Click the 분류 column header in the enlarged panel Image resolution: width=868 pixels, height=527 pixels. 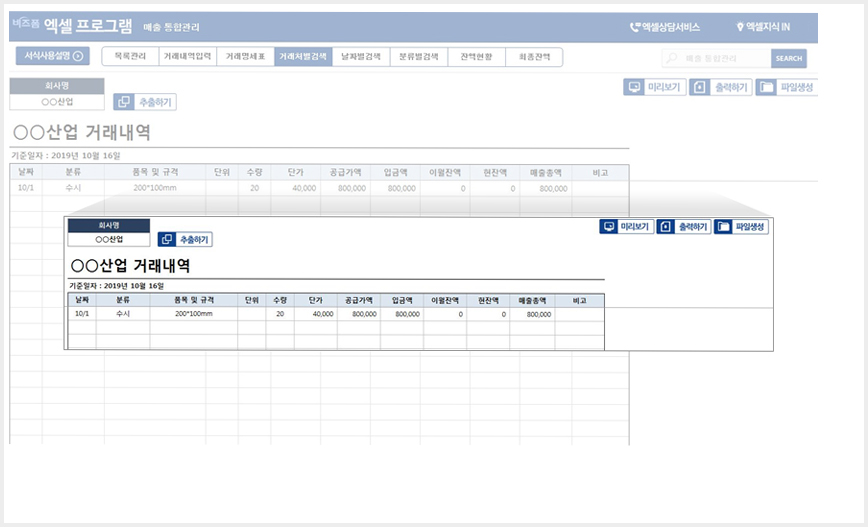point(123,300)
